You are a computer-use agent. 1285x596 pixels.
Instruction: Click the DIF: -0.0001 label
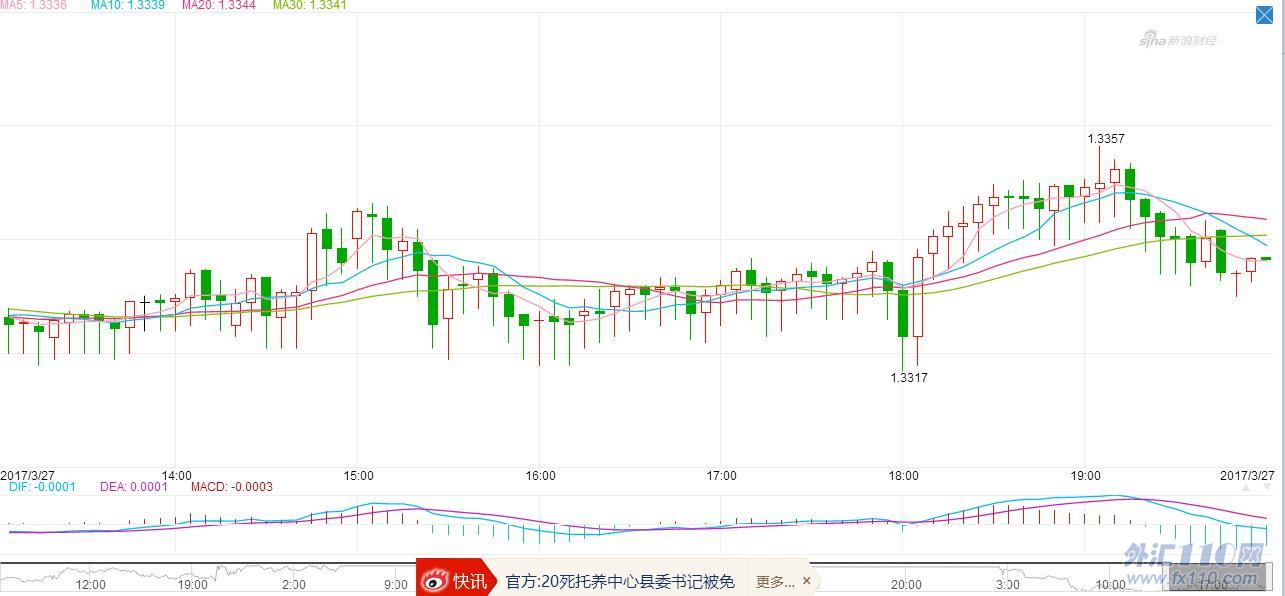click(42, 487)
